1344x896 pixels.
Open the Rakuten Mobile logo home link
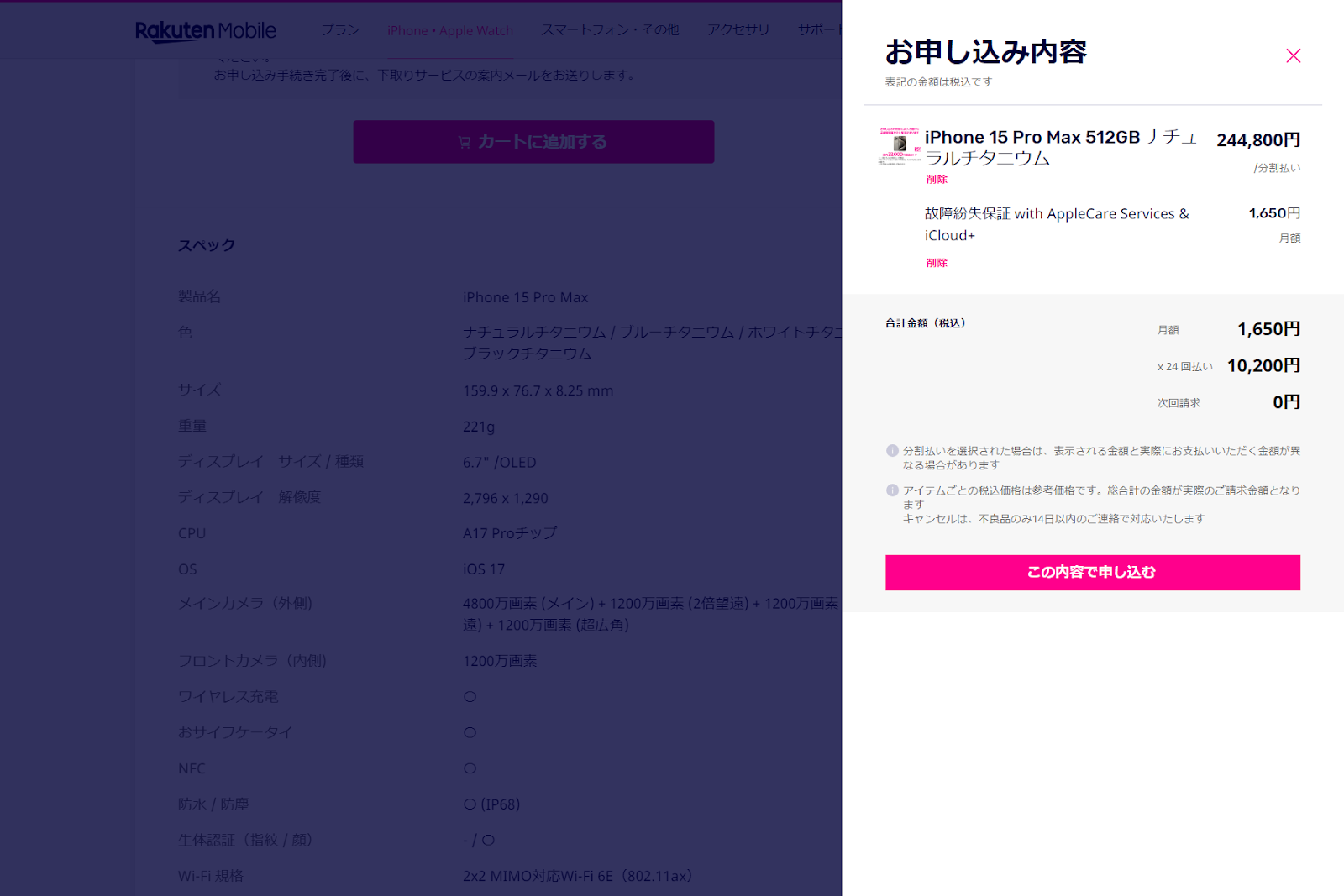(206, 30)
